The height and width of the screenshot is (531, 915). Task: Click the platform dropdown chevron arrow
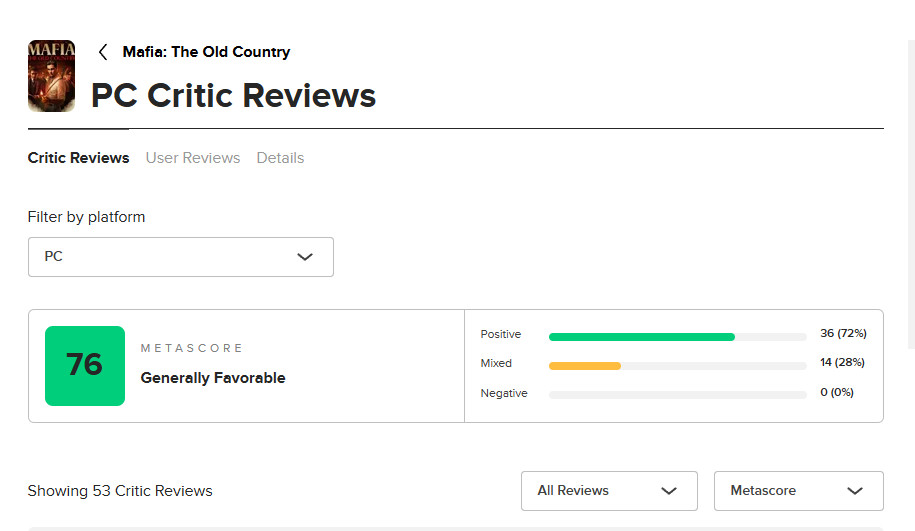coord(305,257)
